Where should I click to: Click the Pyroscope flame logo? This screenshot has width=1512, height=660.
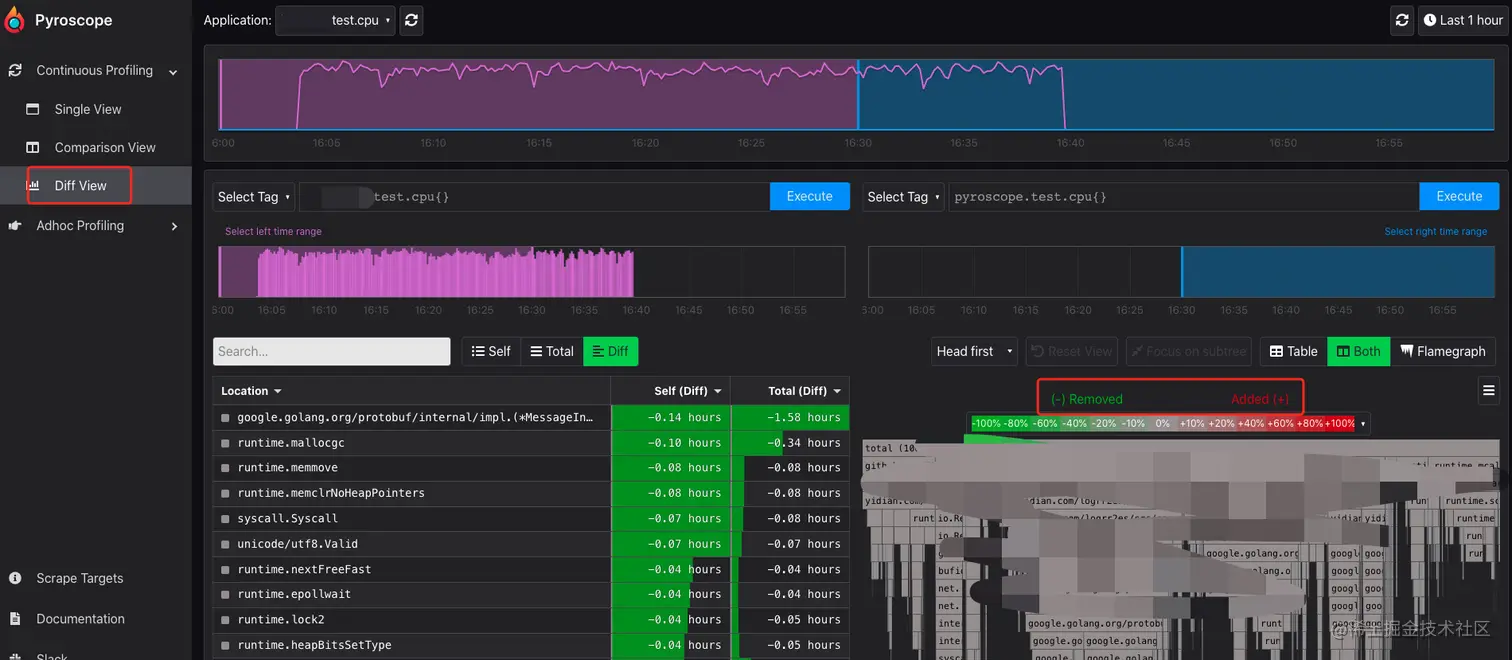point(14,20)
